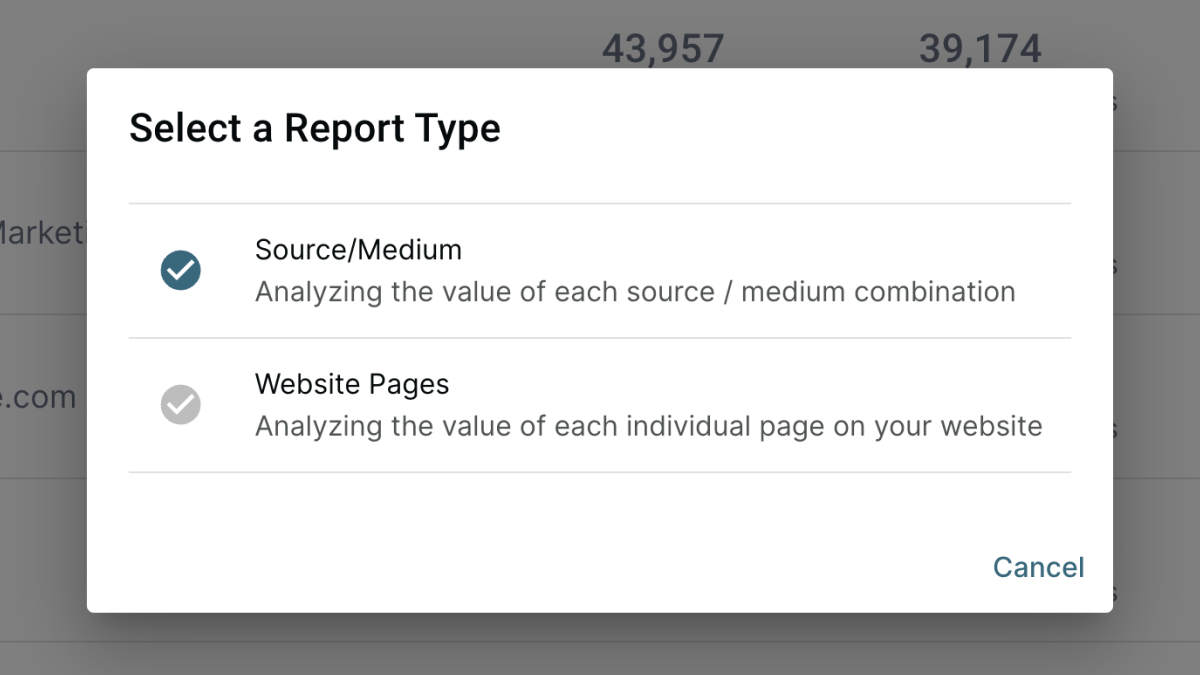Click the partially hidden '.com' text at left
The image size is (1200, 675).
pos(40,397)
